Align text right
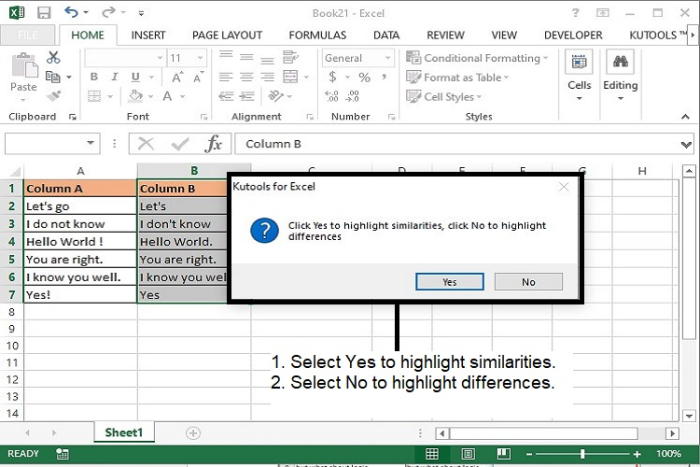 coord(267,77)
